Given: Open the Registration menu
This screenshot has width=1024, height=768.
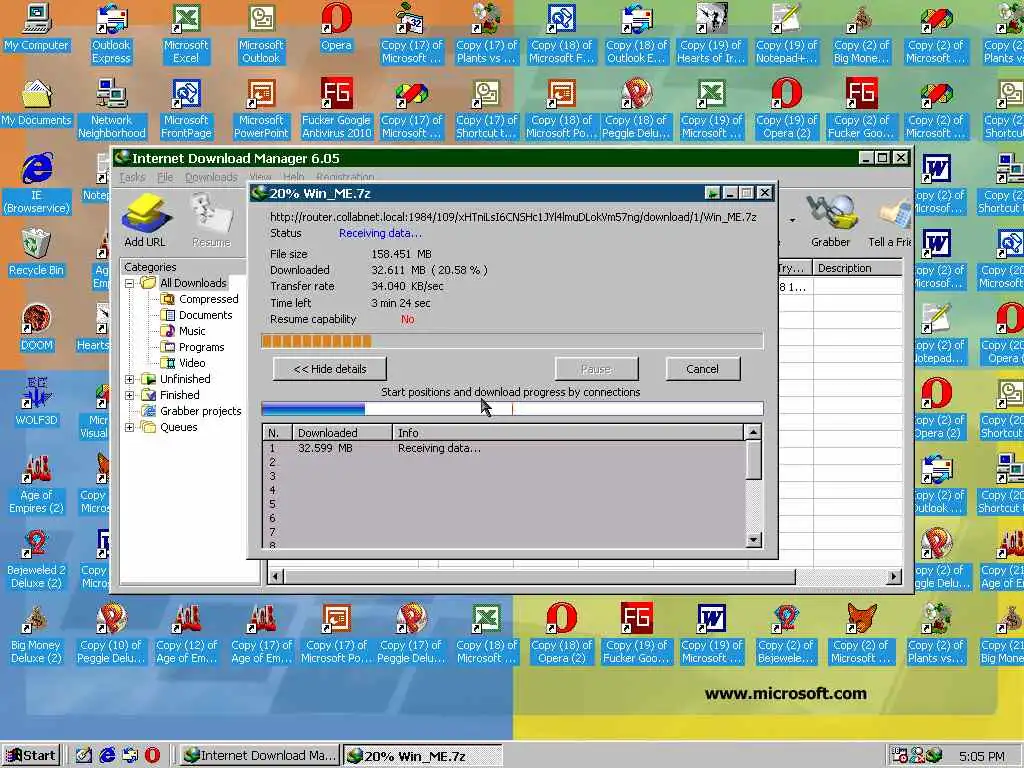Looking at the screenshot, I should [x=345, y=177].
